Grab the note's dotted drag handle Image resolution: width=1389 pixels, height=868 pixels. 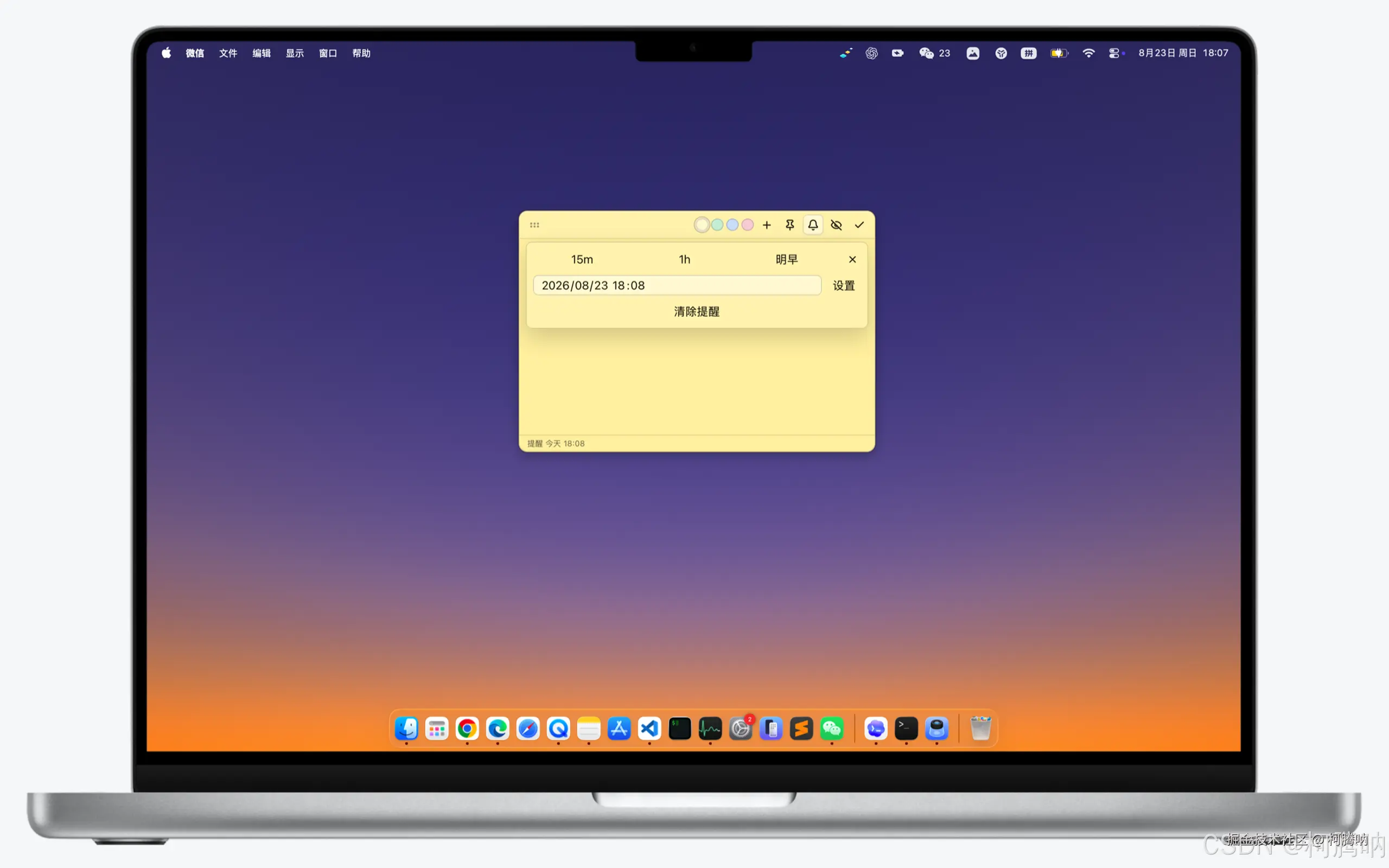coord(534,225)
